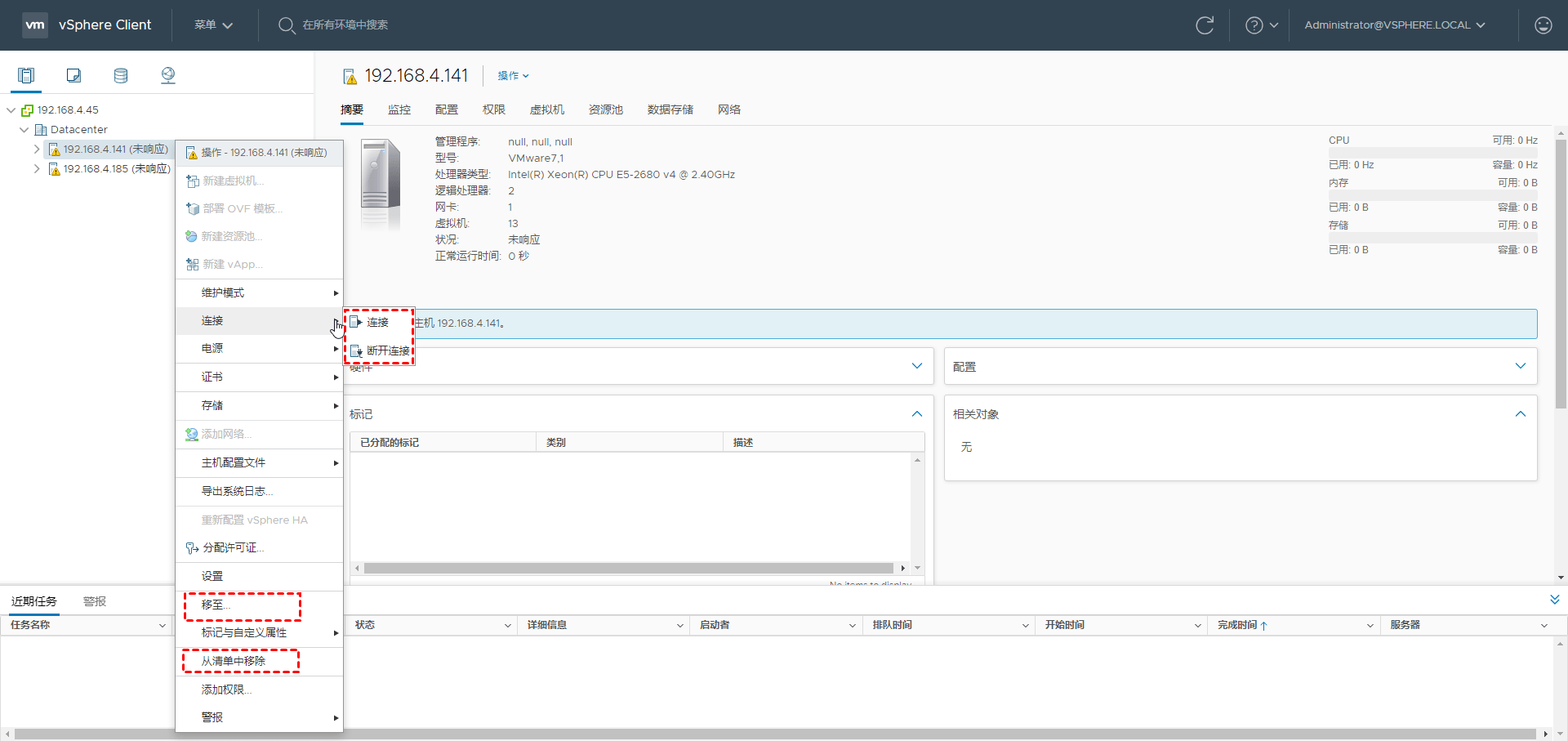Click the search magnifier icon
Screen dimensions: 1568x741
(286, 25)
